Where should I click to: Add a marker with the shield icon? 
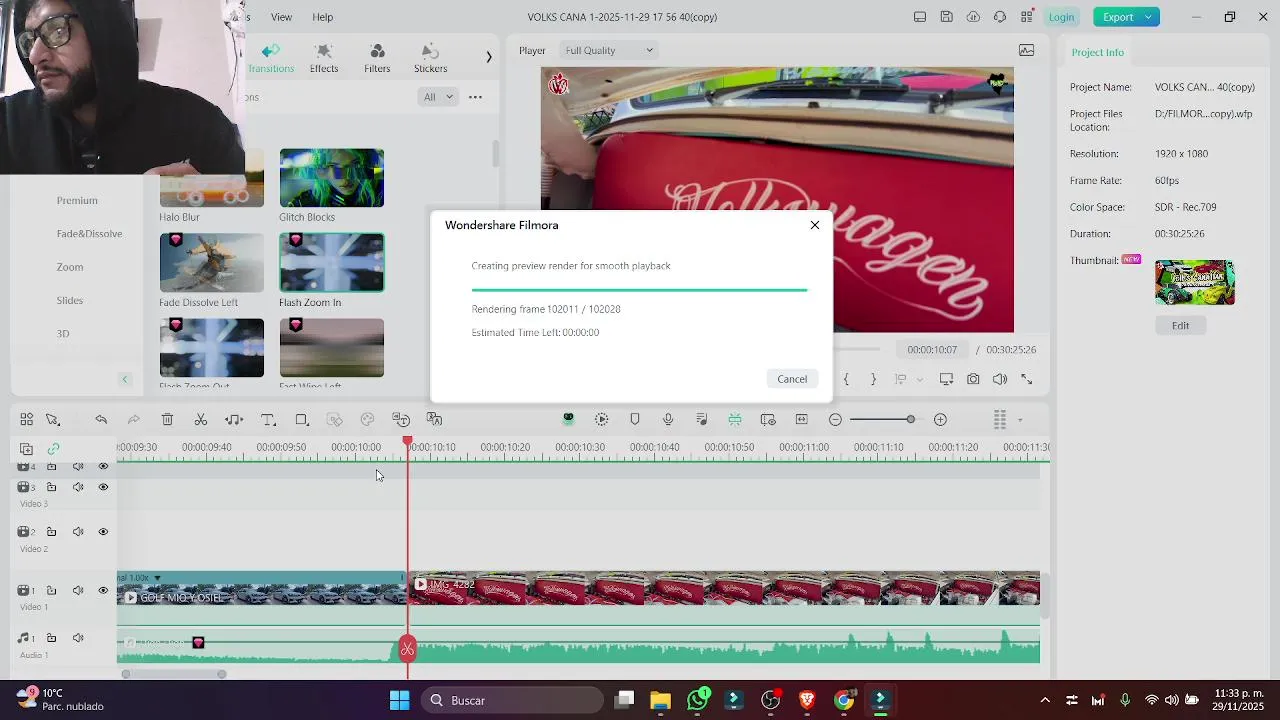pos(634,420)
